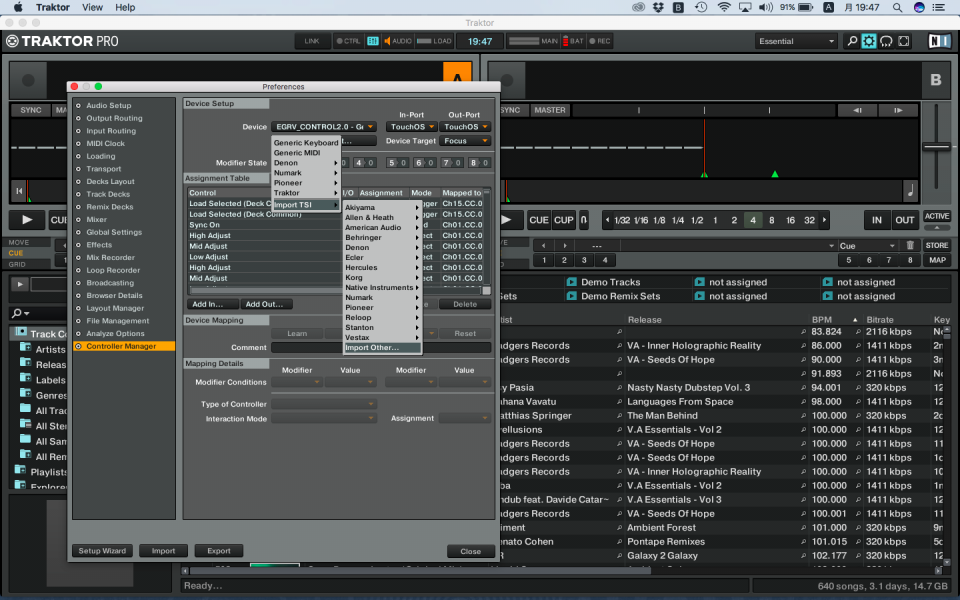Screen dimensions: 960x600
Task: Toggle loop ACTIVE button on Deck B
Action: pos(937,217)
